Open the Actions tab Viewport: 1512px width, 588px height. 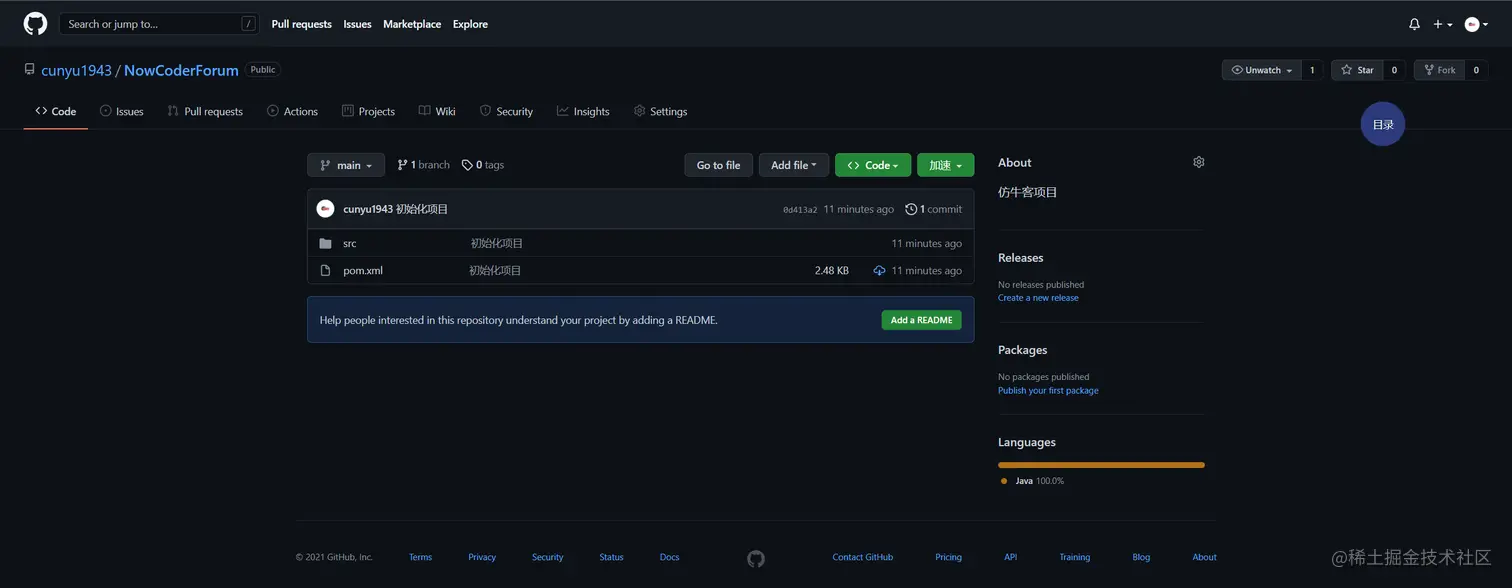pos(292,111)
